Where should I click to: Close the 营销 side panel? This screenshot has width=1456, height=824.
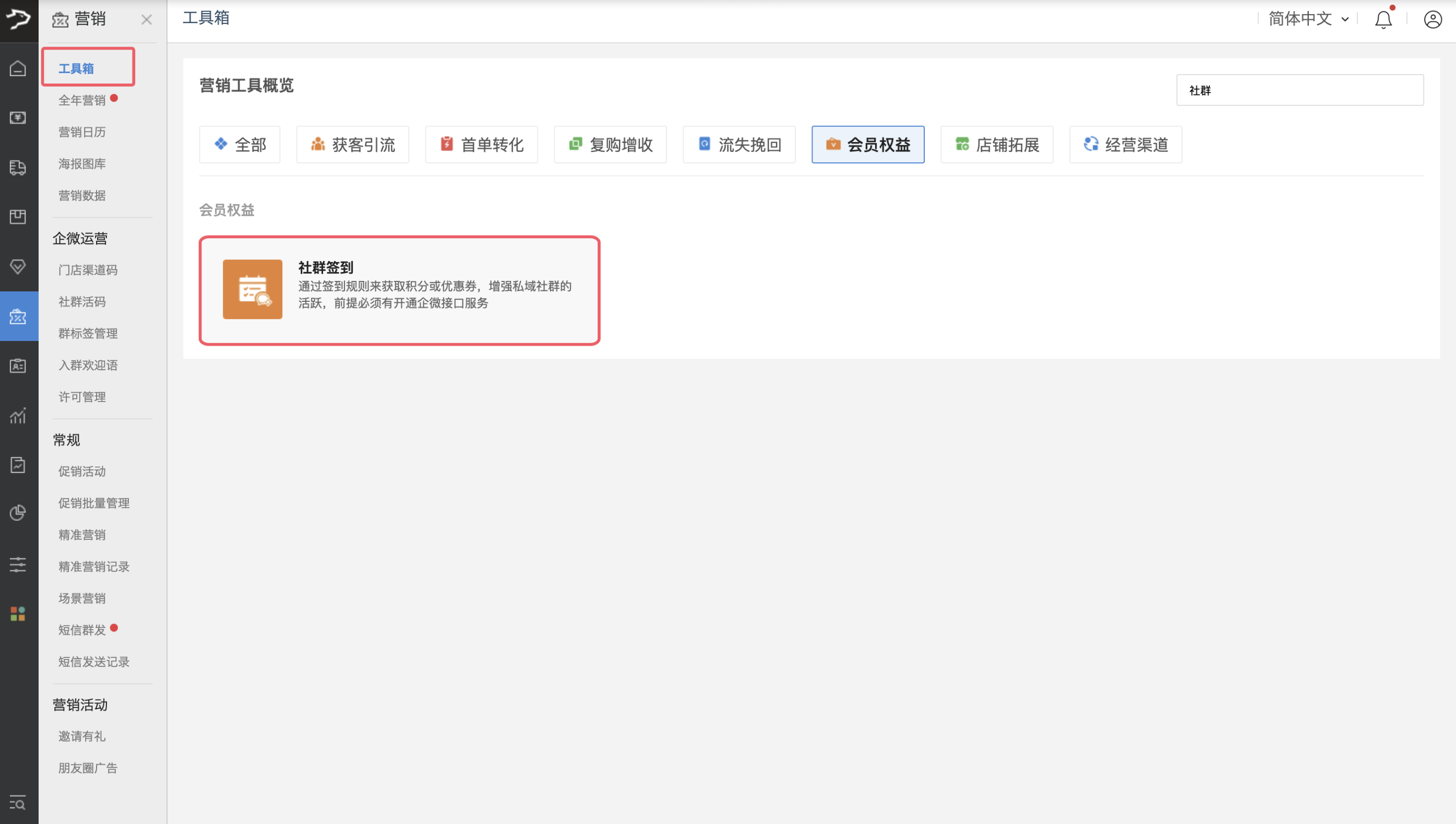[147, 20]
